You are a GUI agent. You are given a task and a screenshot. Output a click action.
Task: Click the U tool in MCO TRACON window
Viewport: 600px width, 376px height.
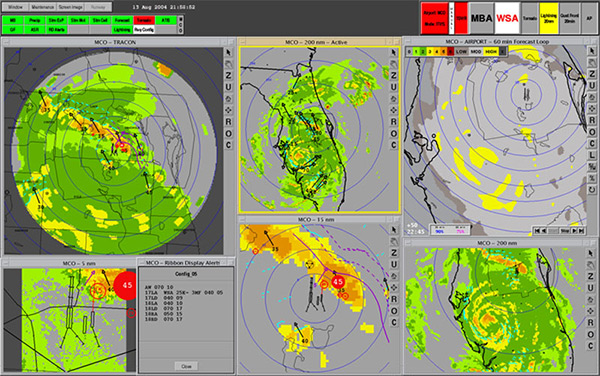(228, 87)
